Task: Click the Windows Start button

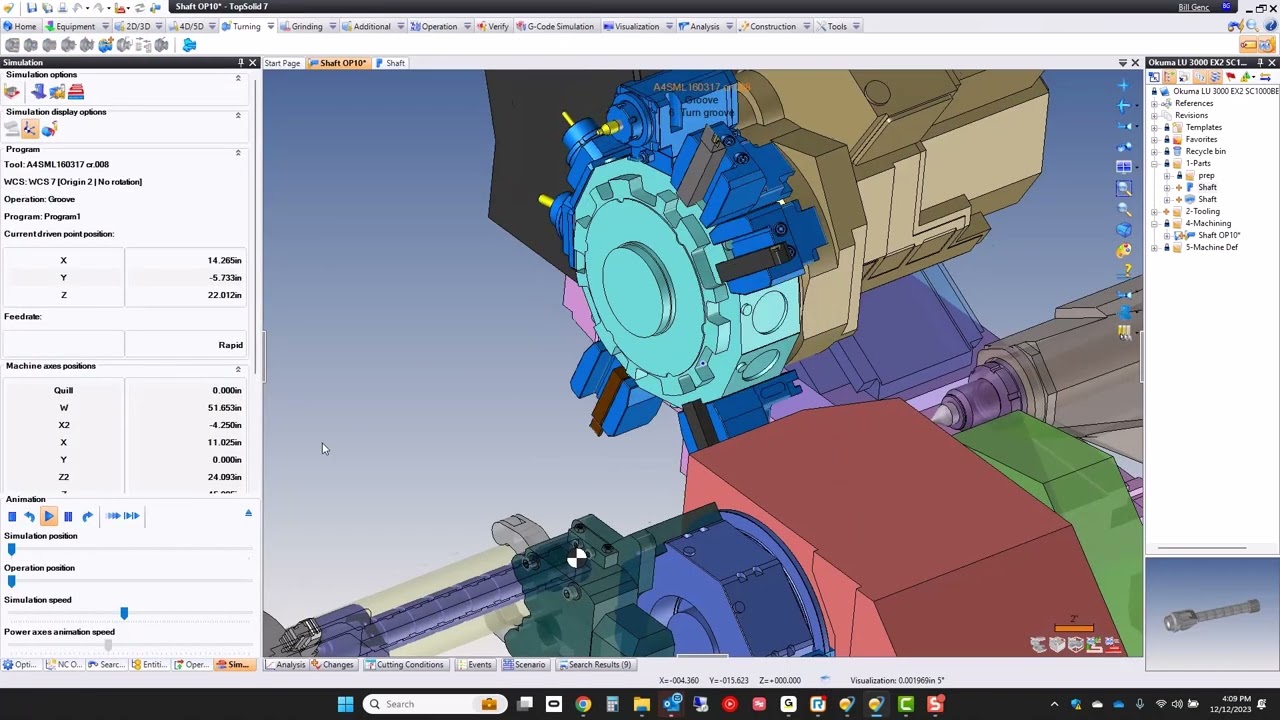Action: pyautogui.click(x=345, y=704)
